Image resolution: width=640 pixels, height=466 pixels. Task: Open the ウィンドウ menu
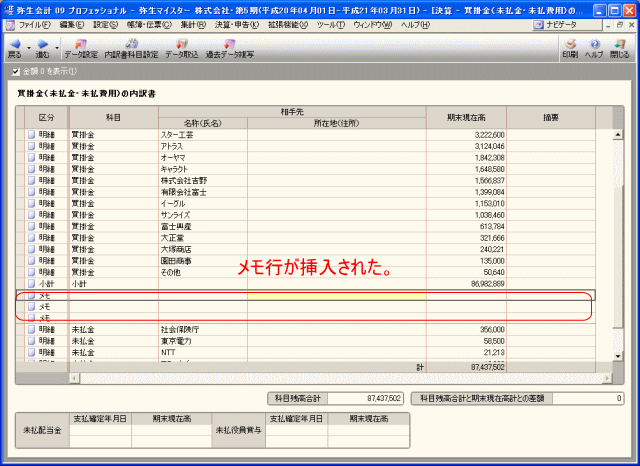[x=372, y=25]
